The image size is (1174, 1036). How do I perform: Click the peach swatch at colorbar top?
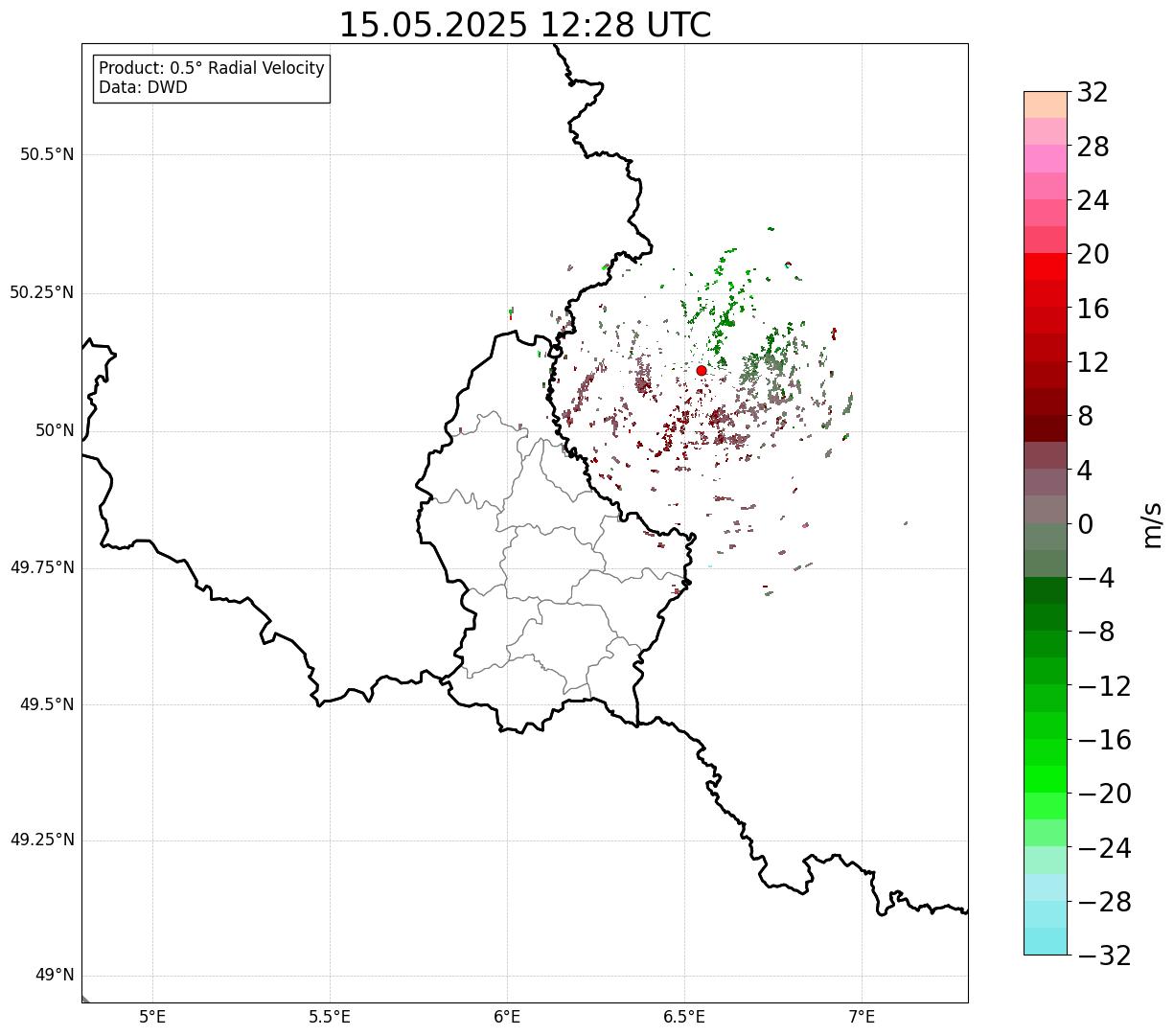point(1046,104)
